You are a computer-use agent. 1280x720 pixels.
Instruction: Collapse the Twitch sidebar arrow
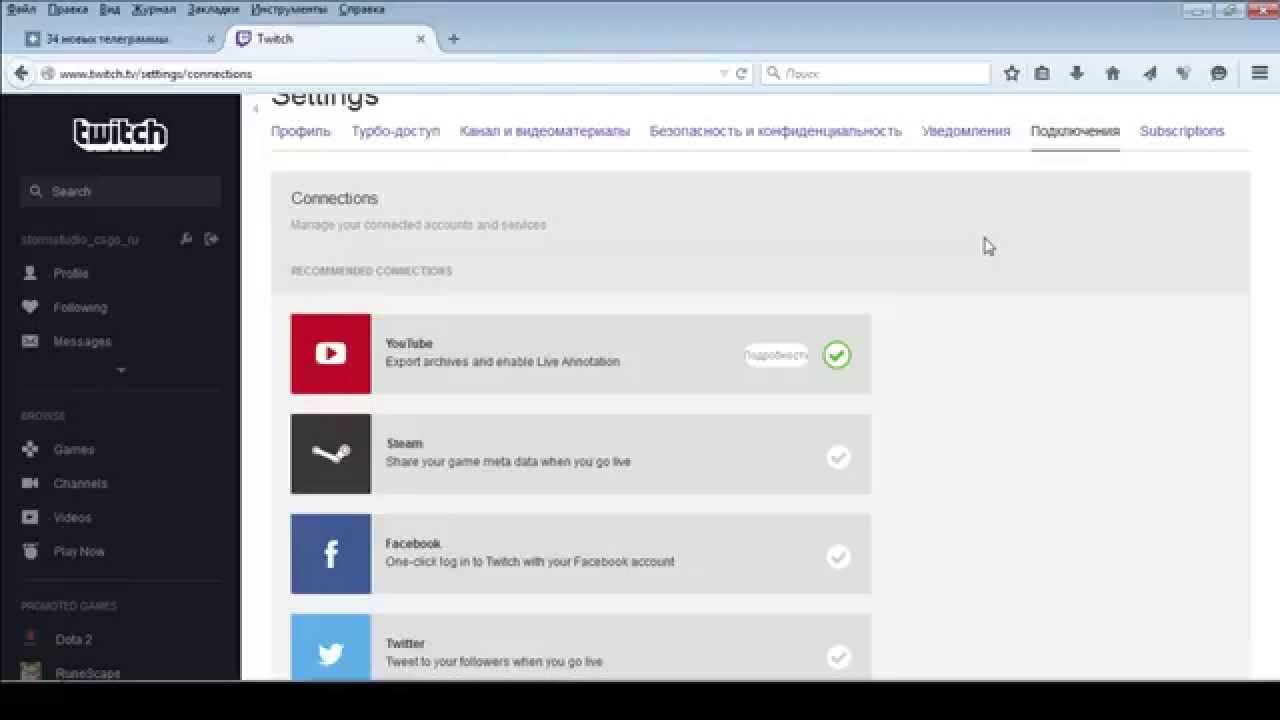(x=255, y=108)
